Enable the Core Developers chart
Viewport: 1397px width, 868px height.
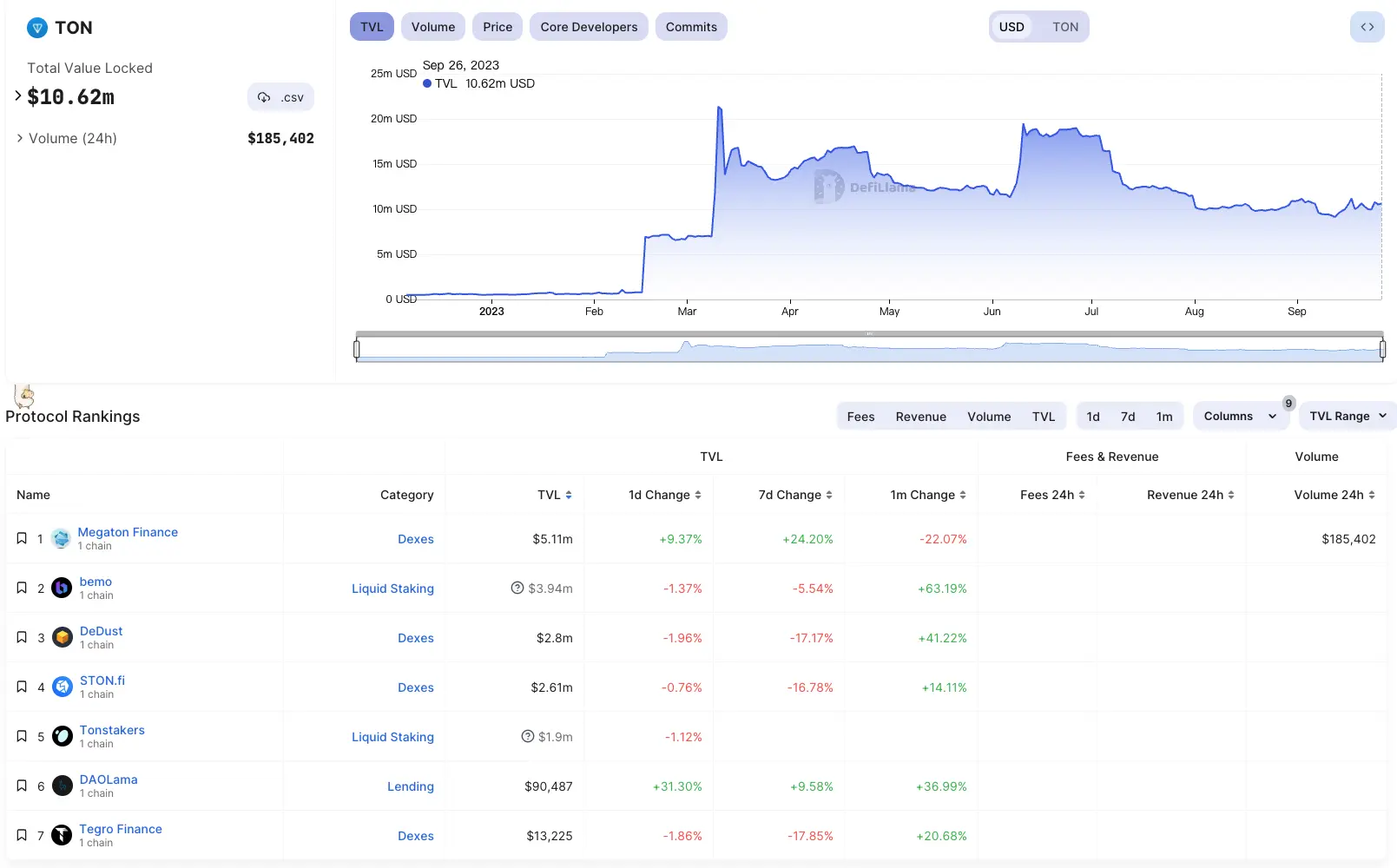[x=589, y=27]
